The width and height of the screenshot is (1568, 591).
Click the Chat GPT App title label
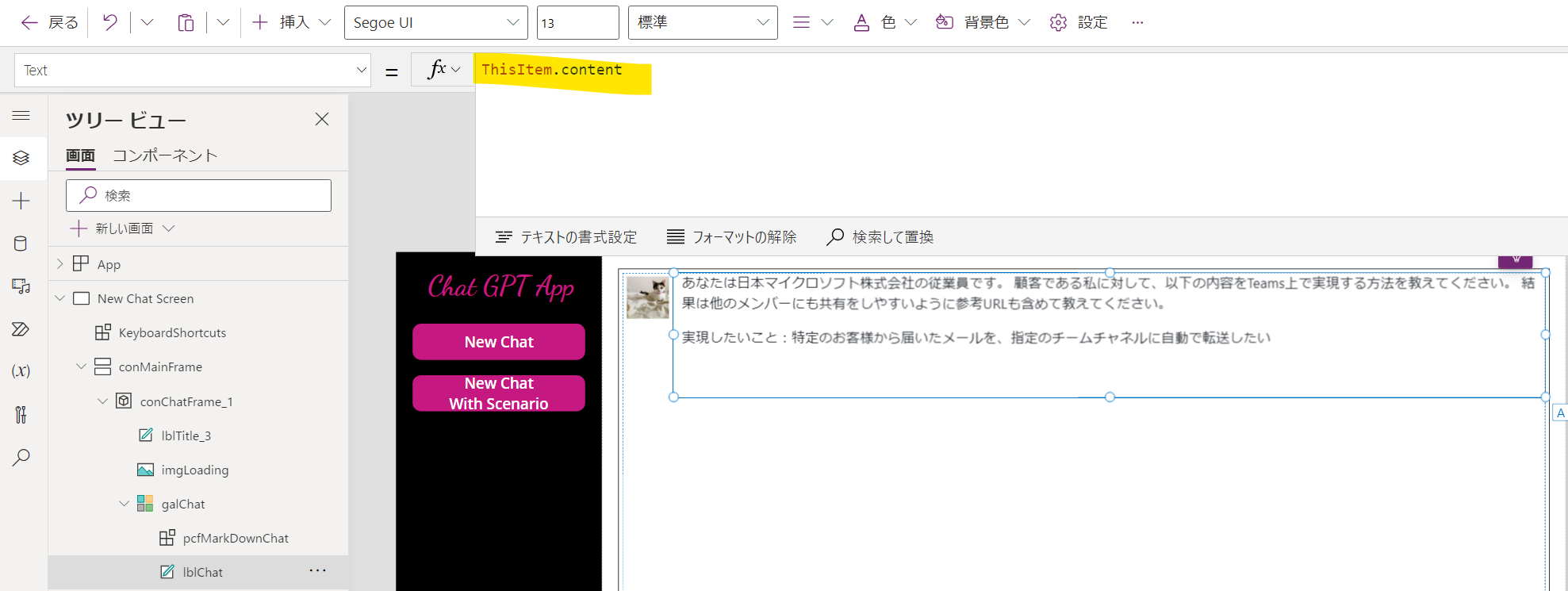pyautogui.click(x=500, y=287)
